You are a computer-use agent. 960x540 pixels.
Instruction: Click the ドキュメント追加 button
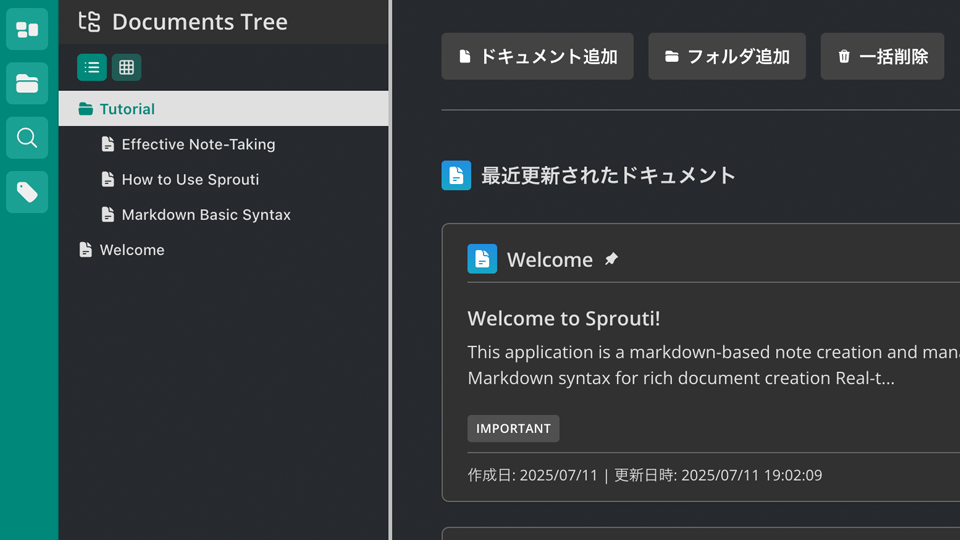coord(538,56)
